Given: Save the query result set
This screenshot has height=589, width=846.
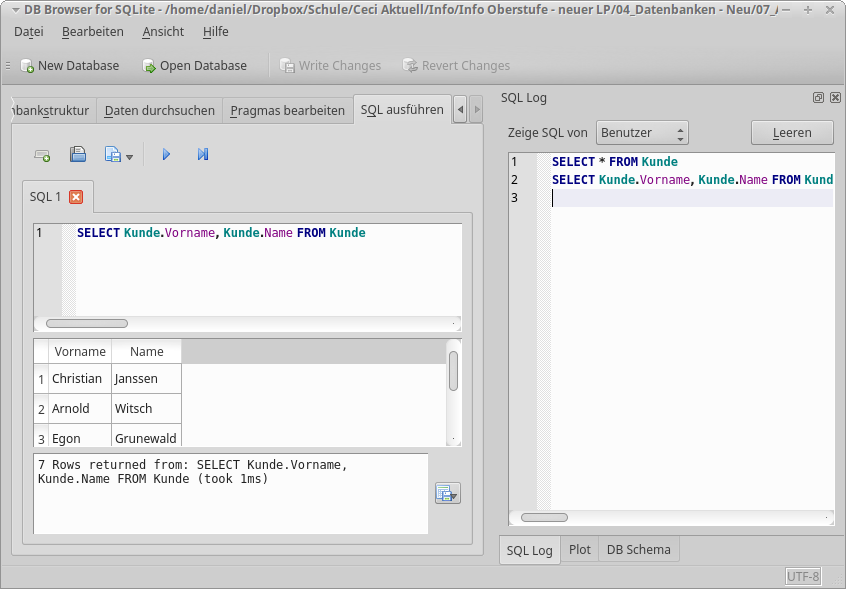Looking at the screenshot, I should click(x=447, y=492).
